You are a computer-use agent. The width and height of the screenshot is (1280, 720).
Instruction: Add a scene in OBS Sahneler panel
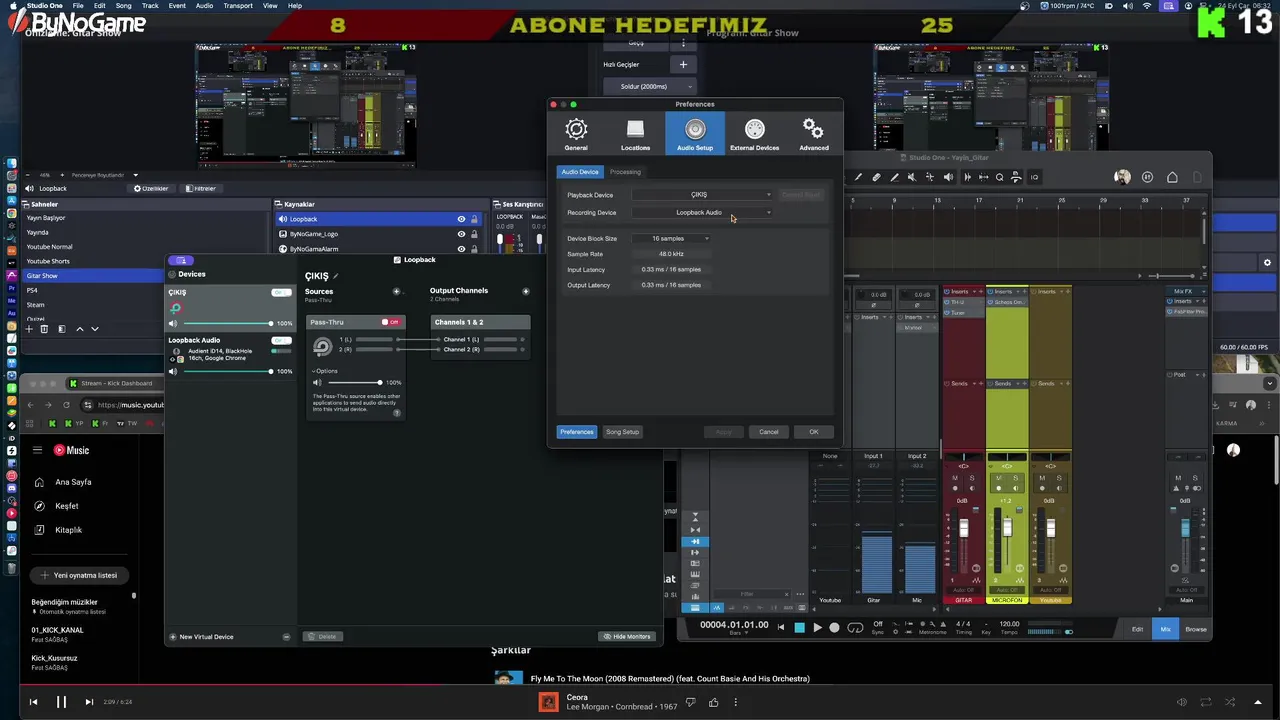pos(29,329)
